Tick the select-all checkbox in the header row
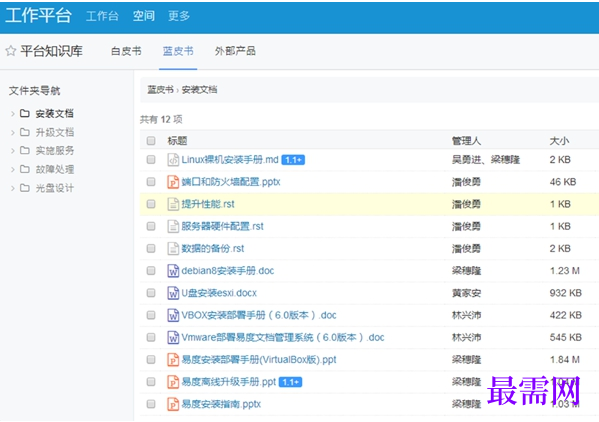 [151, 141]
